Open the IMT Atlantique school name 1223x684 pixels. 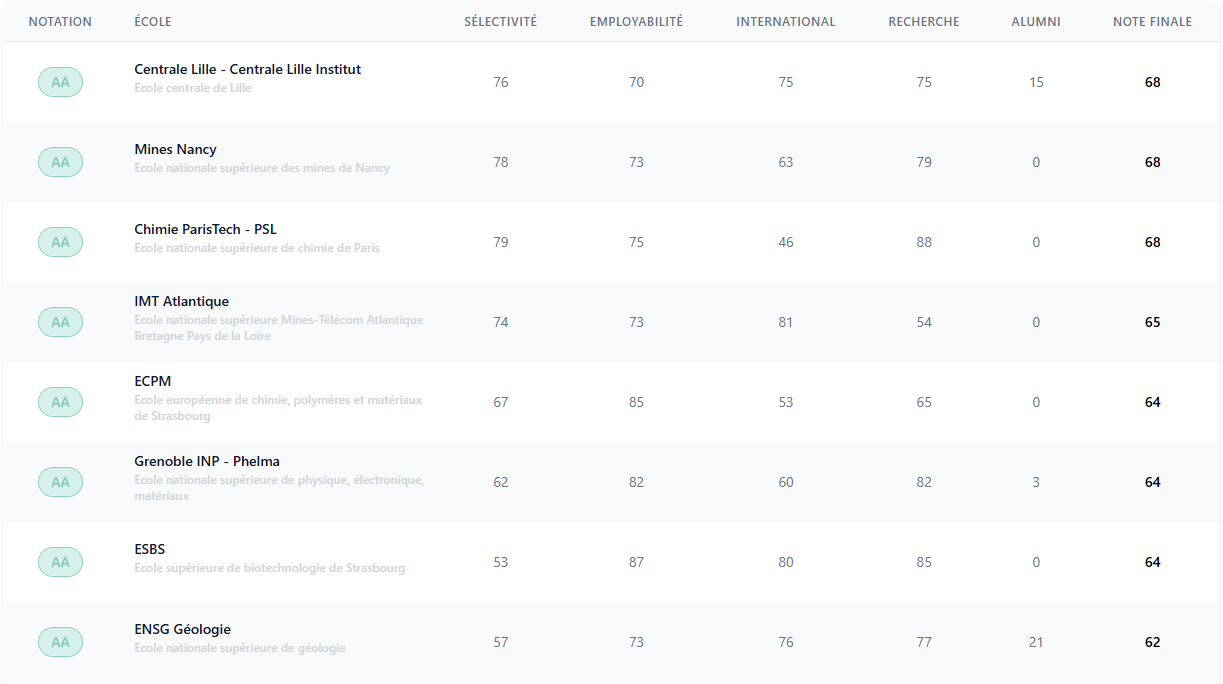[182, 301]
